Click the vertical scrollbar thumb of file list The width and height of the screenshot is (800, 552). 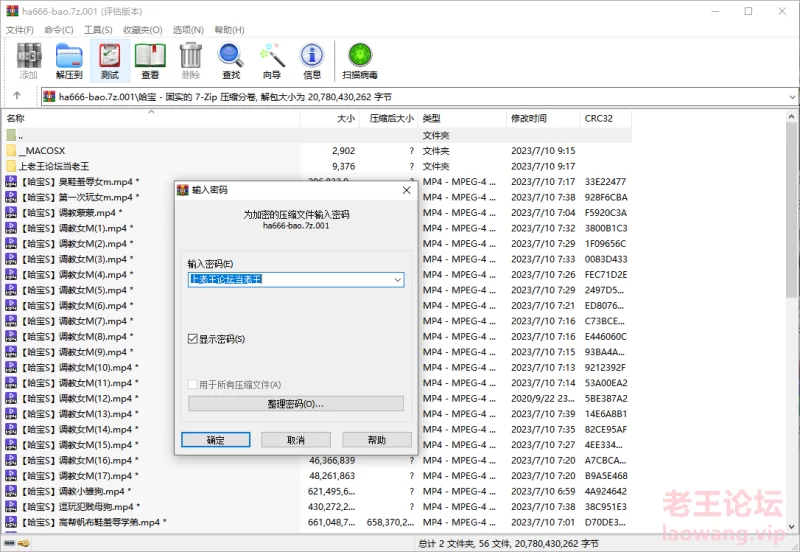pos(791,210)
